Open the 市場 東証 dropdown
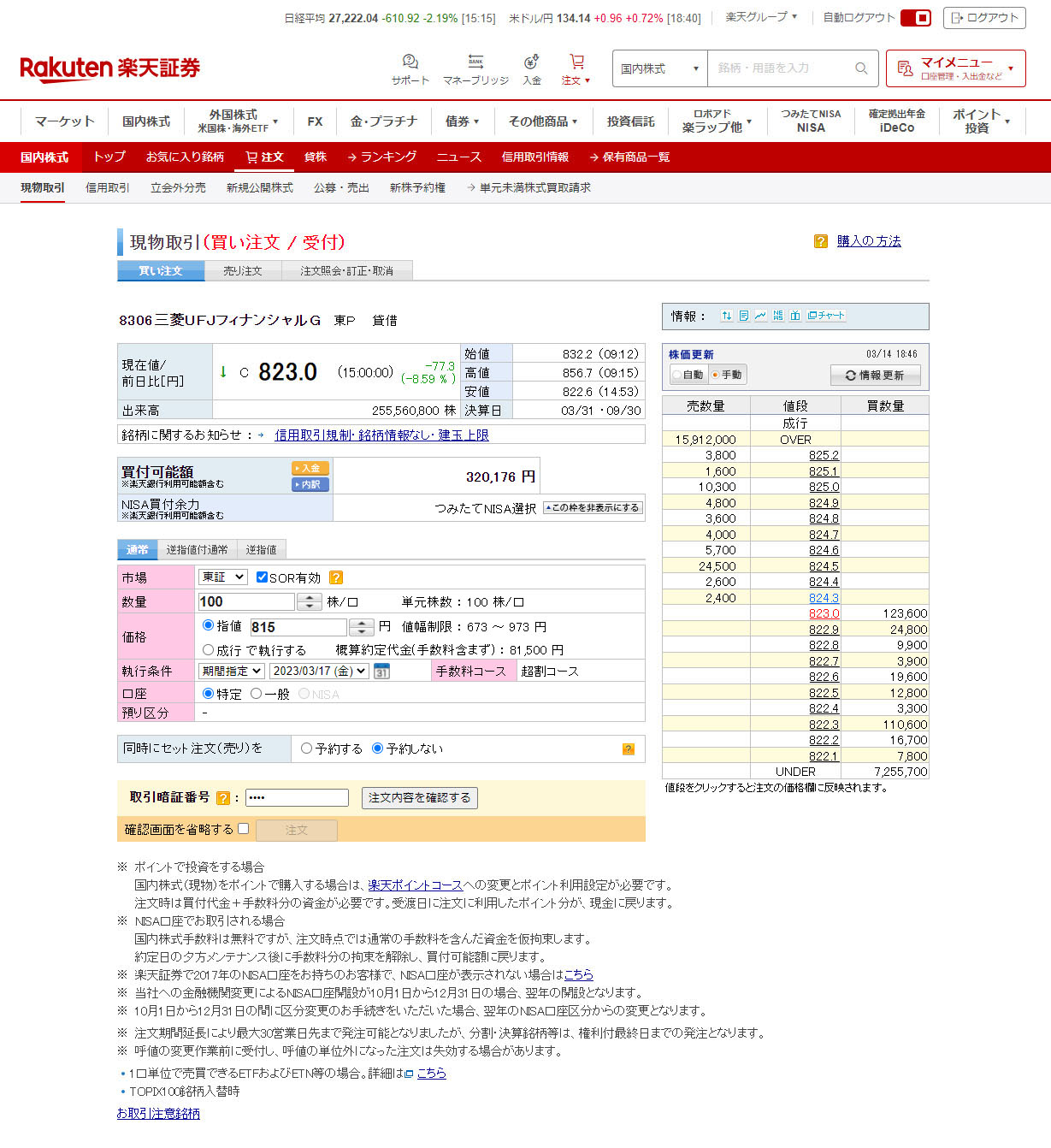Image resolution: width=1051 pixels, height=1148 pixels. coord(222,577)
